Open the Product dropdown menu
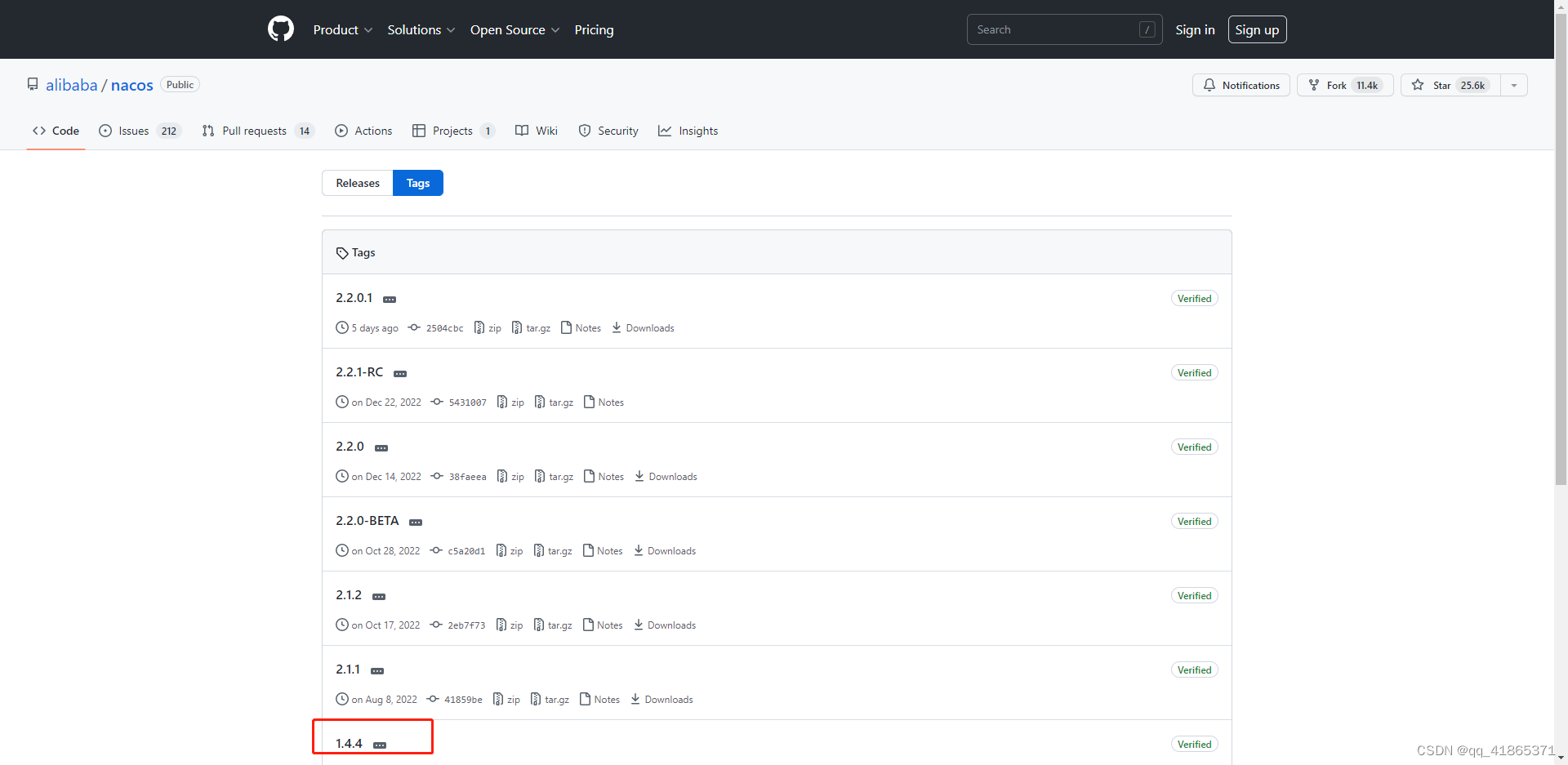 tap(343, 29)
